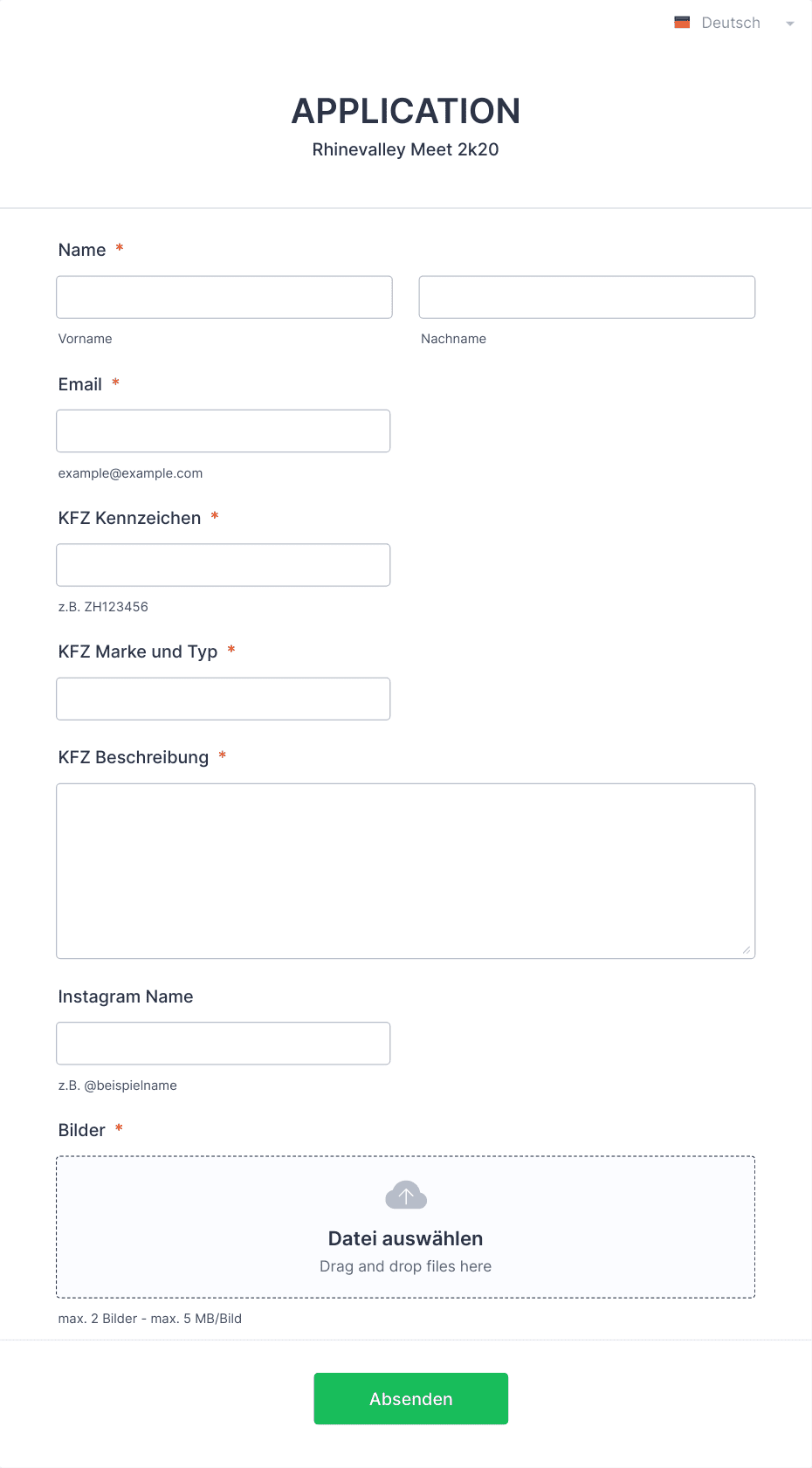Viewport: 812px width, 1468px height.
Task: Click the textarea resize handle corner
Action: pos(747,949)
